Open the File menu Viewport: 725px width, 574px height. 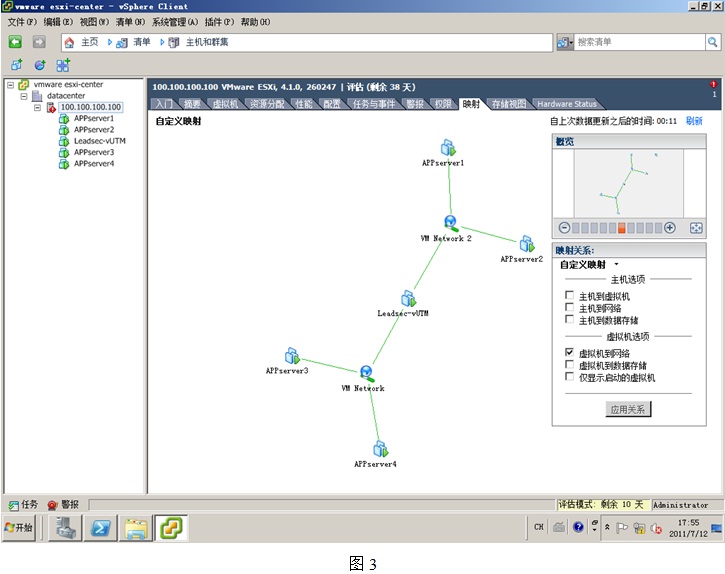tap(22, 22)
